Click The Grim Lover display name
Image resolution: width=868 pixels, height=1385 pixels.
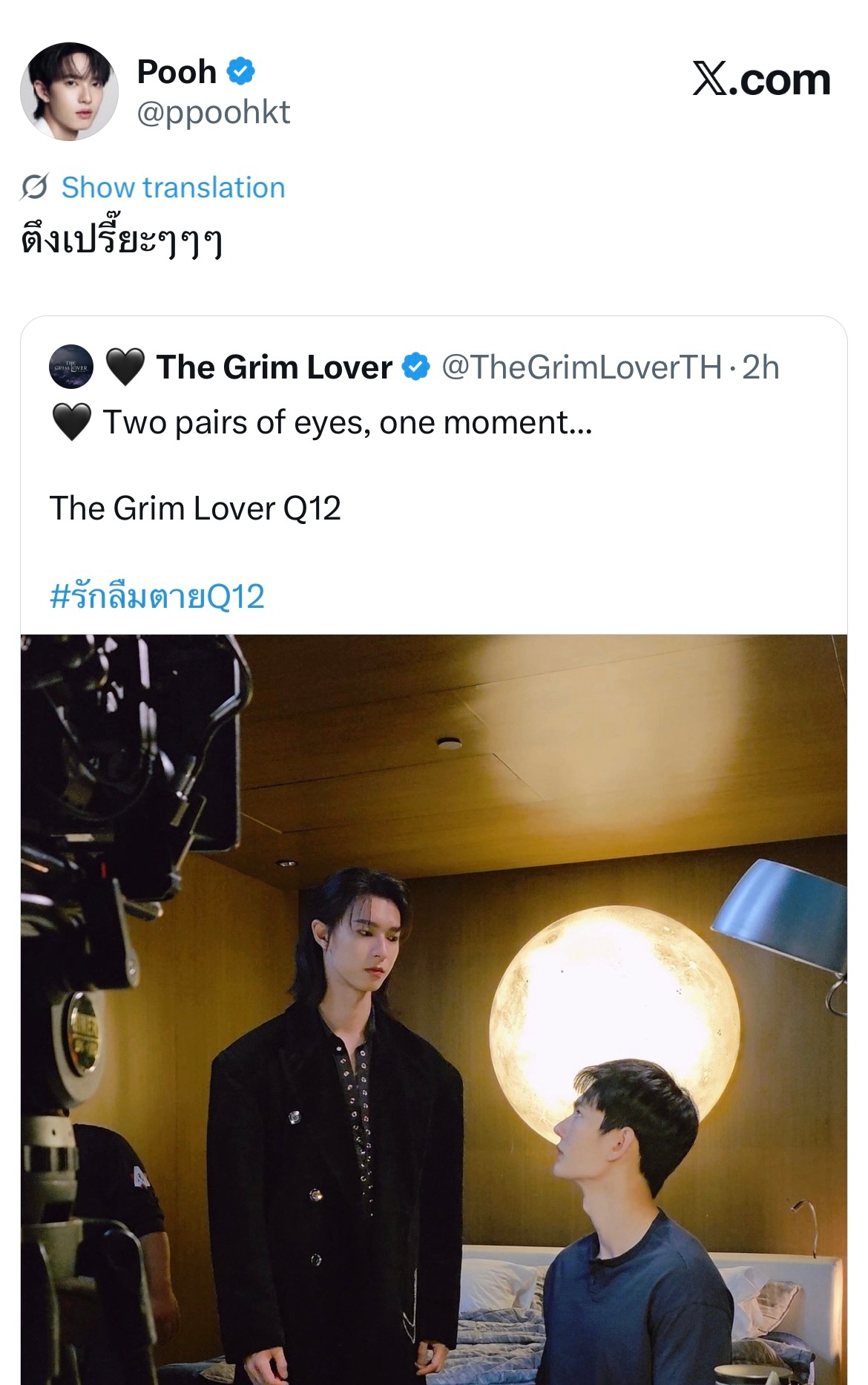coord(274,367)
